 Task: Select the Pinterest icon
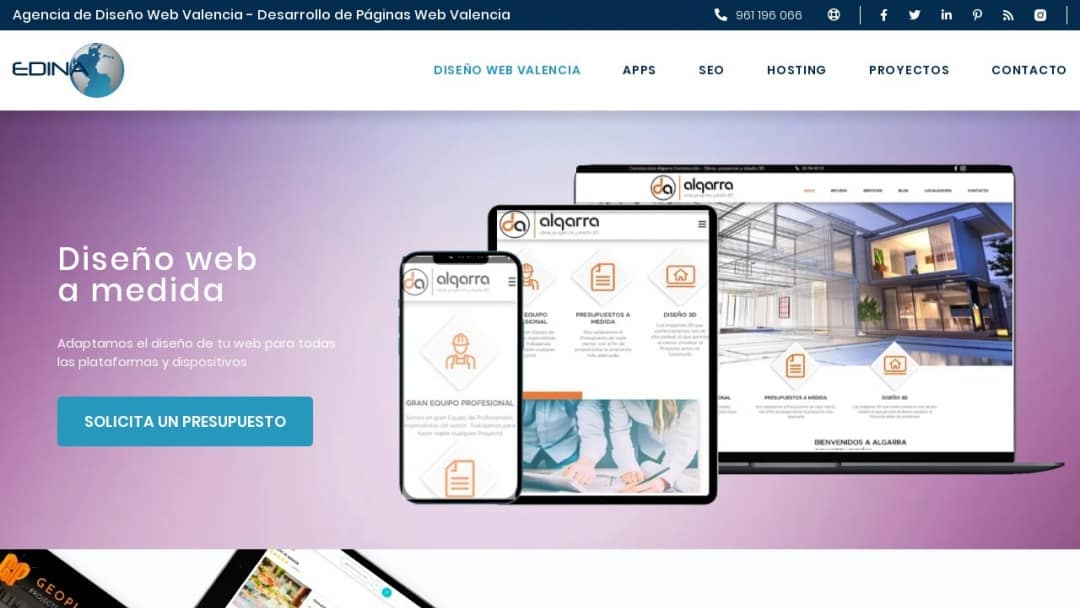coord(977,14)
